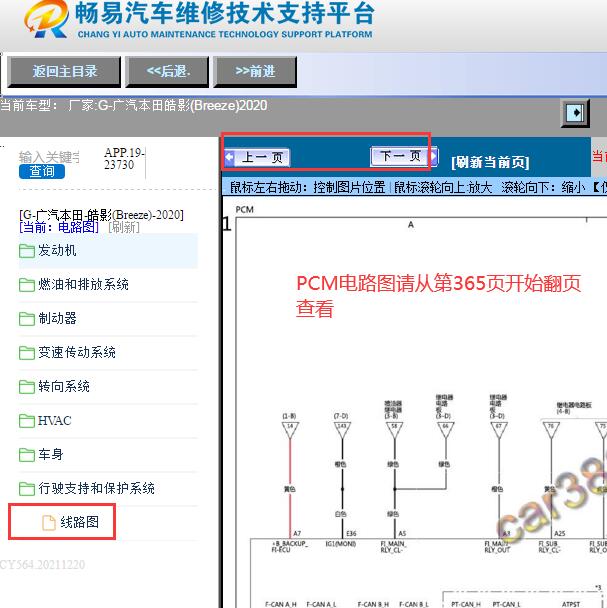Image resolution: width=607 pixels, height=608 pixels.
Task: Go forward using >>前进 button
Action: (x=255, y=71)
